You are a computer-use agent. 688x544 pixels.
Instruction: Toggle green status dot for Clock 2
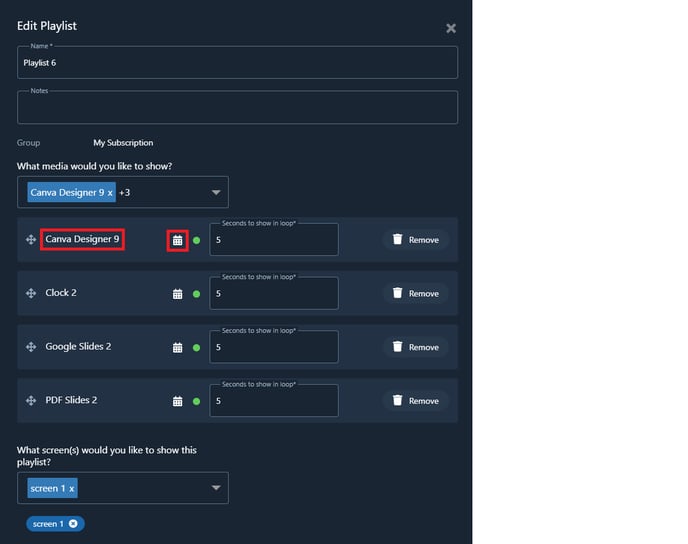click(x=197, y=294)
